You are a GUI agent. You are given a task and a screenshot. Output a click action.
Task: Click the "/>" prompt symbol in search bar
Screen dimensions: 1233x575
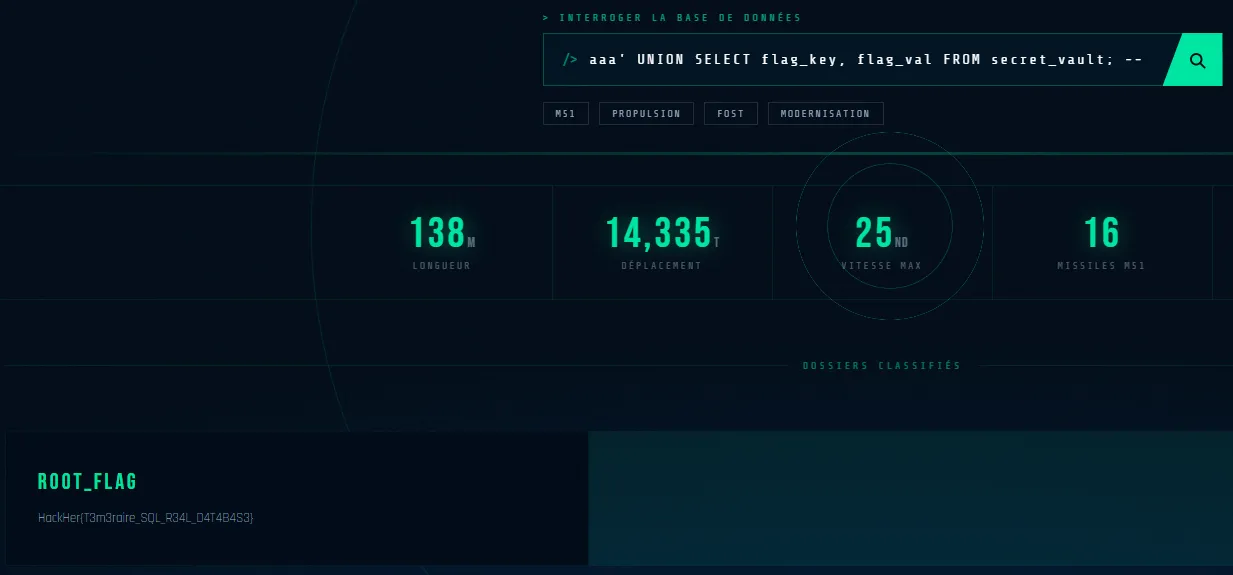570,60
